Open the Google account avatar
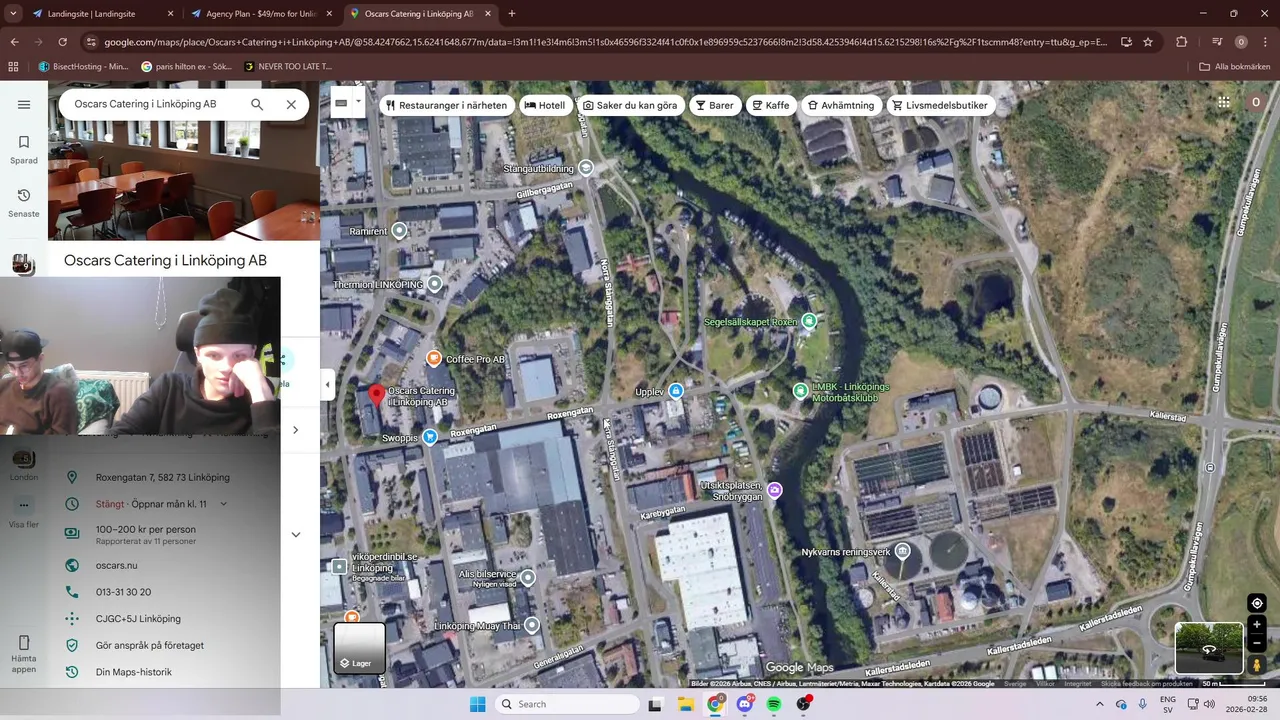The image size is (1280, 720). (x=1256, y=102)
